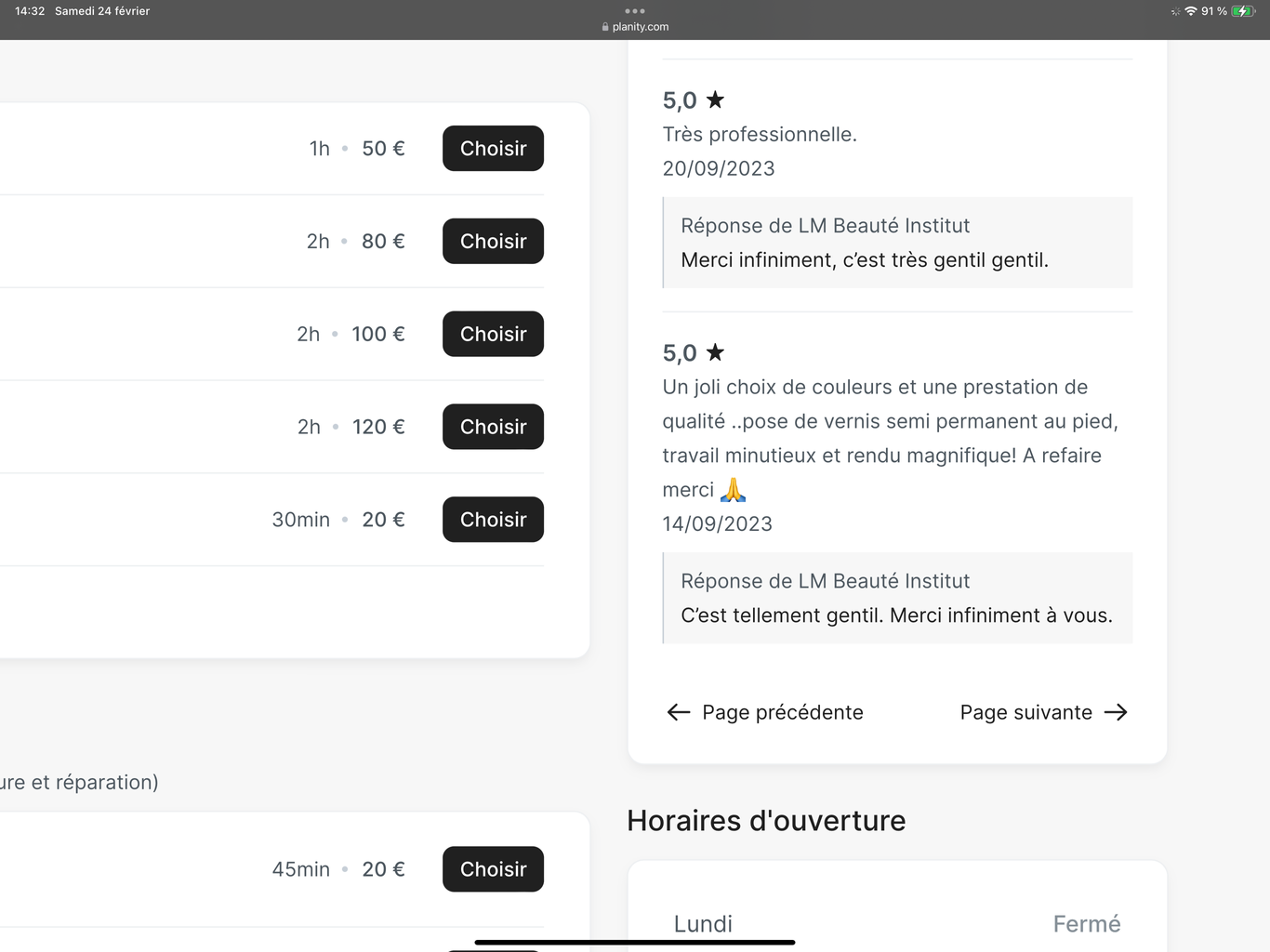Select Choisir for the 2h 120 € service
The height and width of the screenshot is (952, 1270).
point(493,427)
